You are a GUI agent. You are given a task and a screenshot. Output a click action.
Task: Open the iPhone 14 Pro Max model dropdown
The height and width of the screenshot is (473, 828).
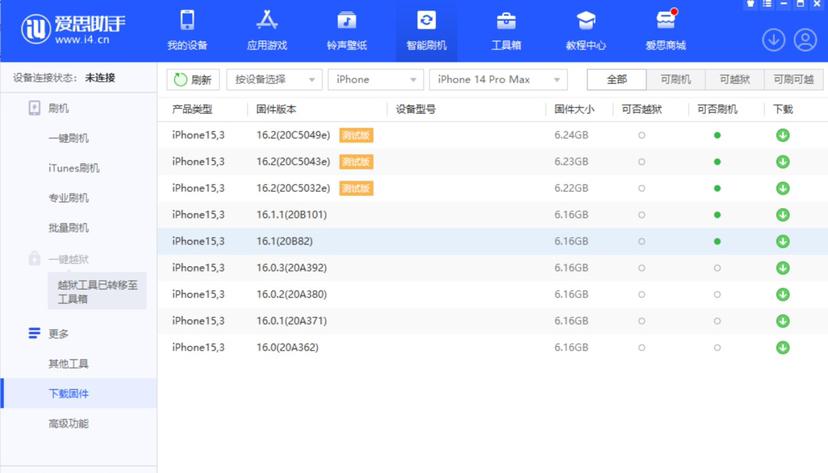[498, 80]
